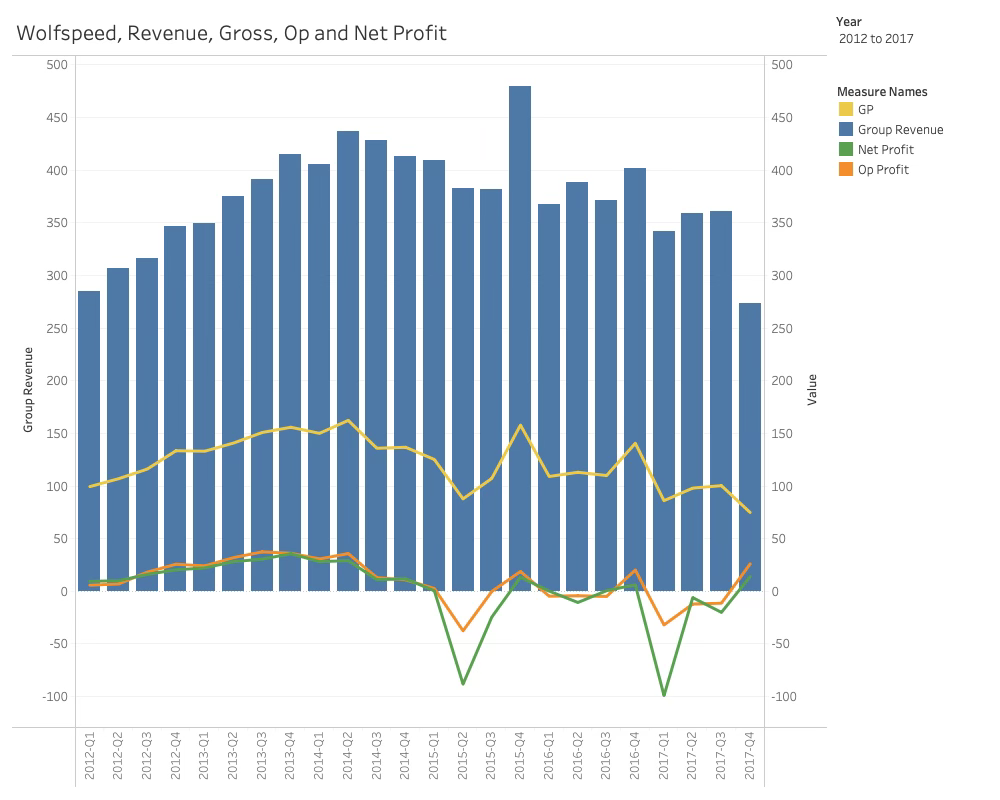Click the Measure Names legend title
Viewport: 1000px width, 800px height.
pyautogui.click(x=882, y=92)
